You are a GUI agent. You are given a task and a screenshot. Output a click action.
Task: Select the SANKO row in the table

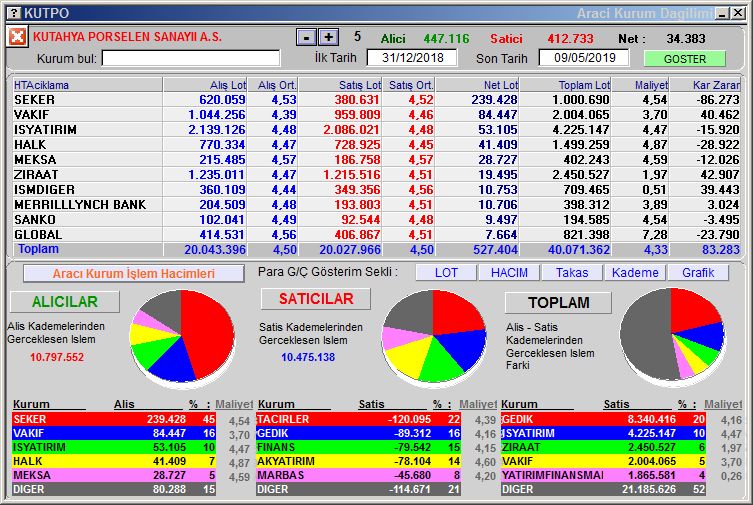pyautogui.click(x=376, y=219)
